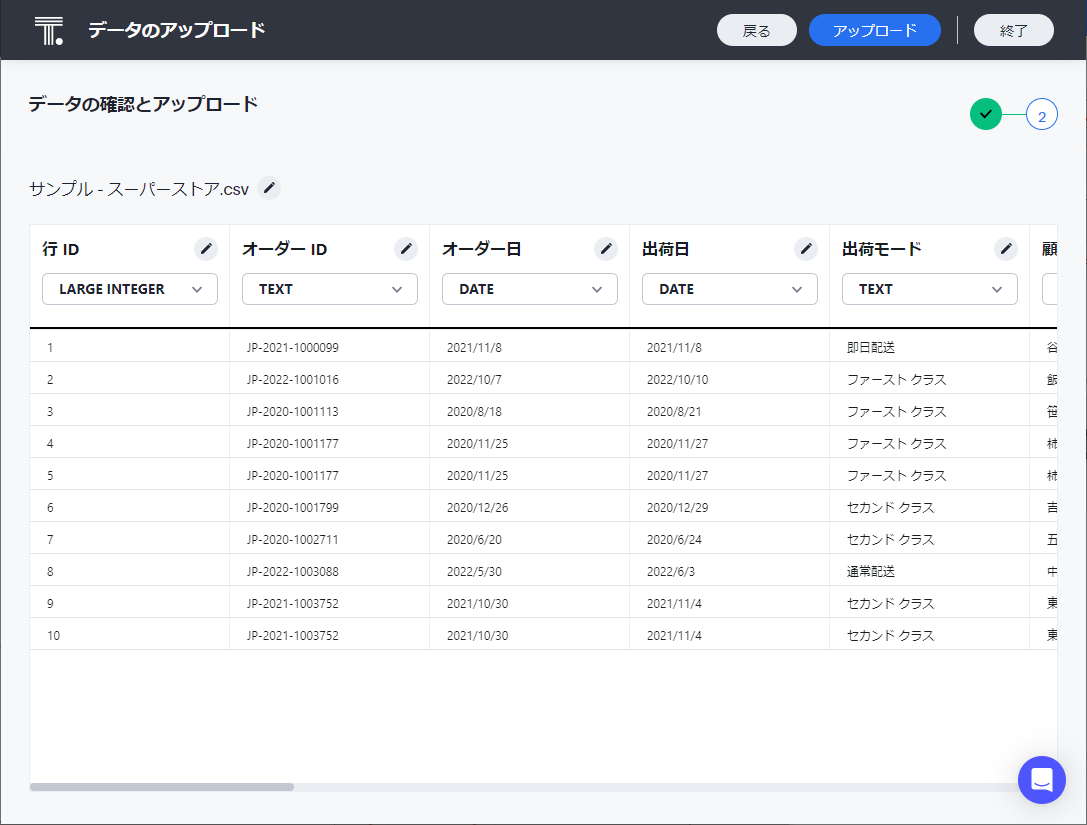The image size is (1087, 825).
Task: Click the ThoughtSpot logo icon
Action: (x=48, y=31)
